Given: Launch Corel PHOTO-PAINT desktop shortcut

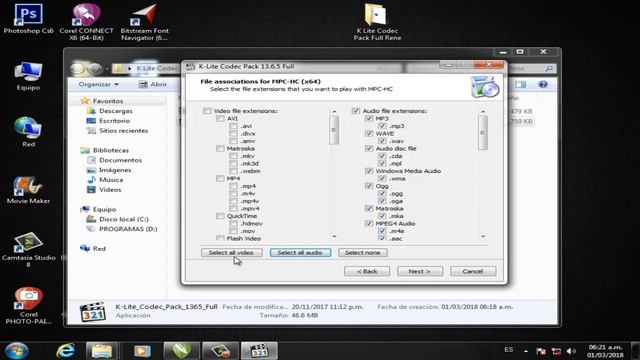Looking at the screenshot, I should click(28, 306).
